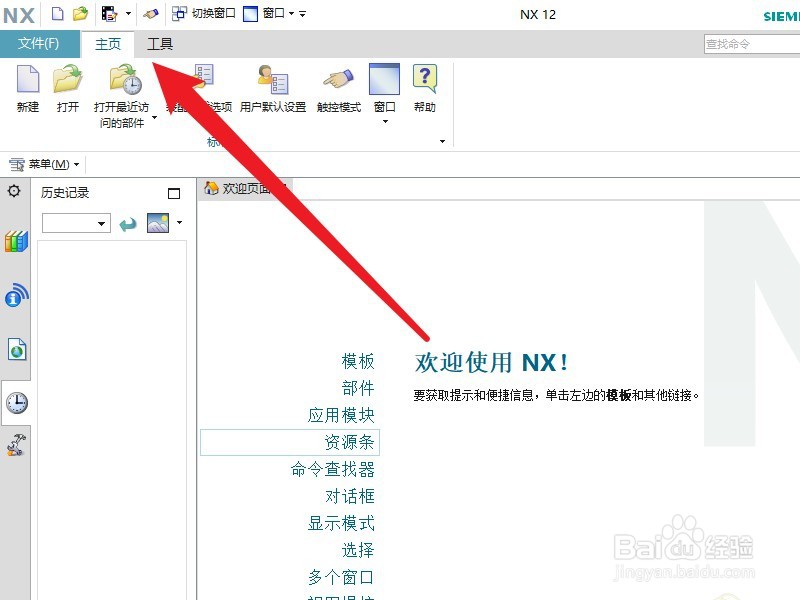
Task: Open the dropdown arrow next to clipboard icon
Action: pyautogui.click(x=128, y=14)
